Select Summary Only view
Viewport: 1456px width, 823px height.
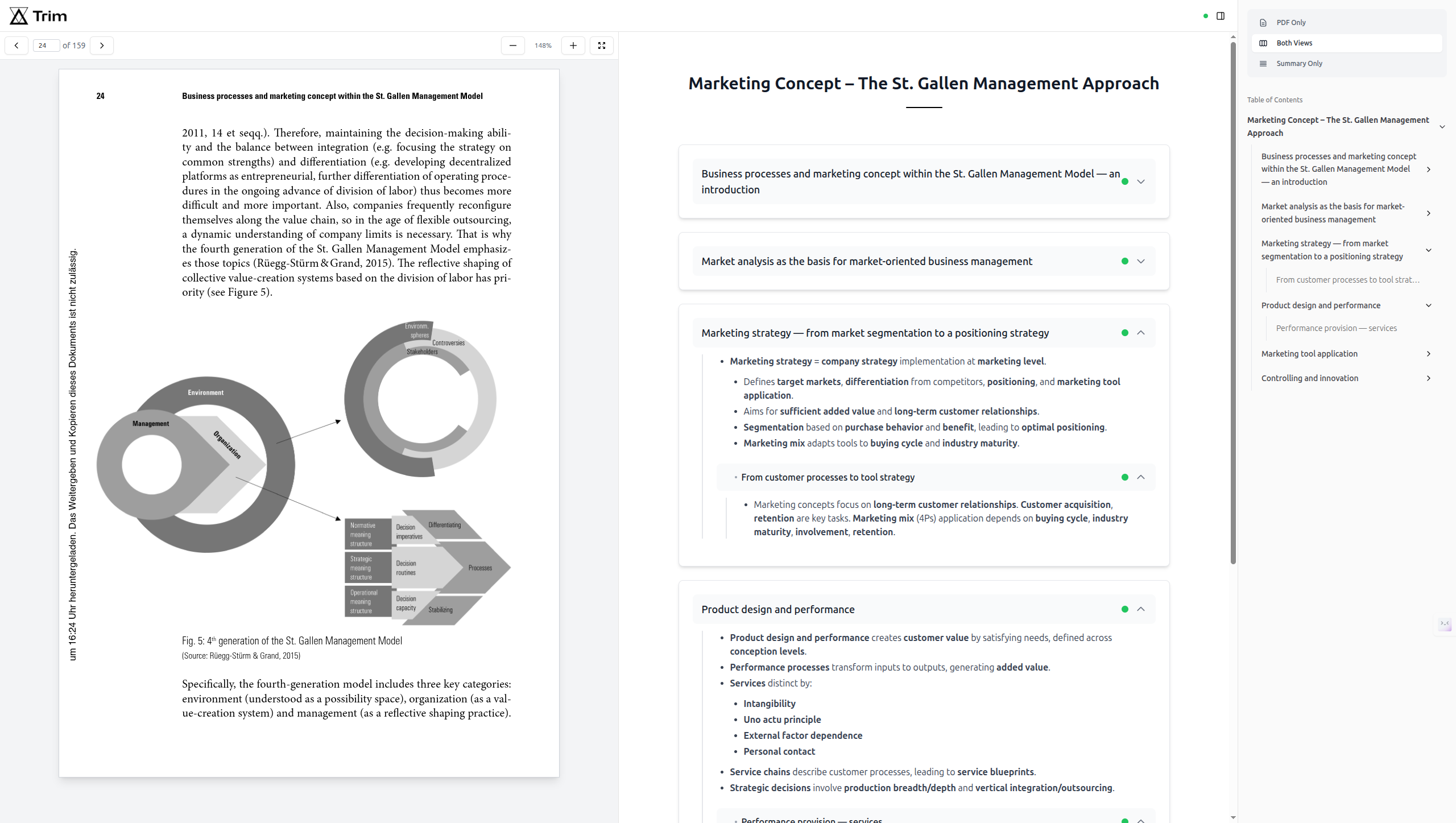pyautogui.click(x=1298, y=64)
